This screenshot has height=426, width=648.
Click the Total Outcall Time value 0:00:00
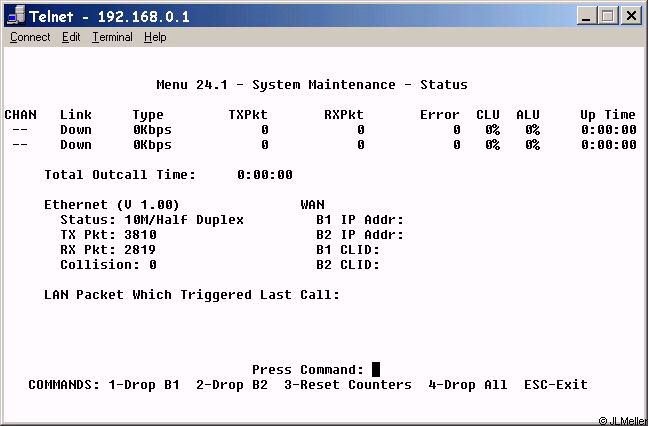(x=265, y=175)
